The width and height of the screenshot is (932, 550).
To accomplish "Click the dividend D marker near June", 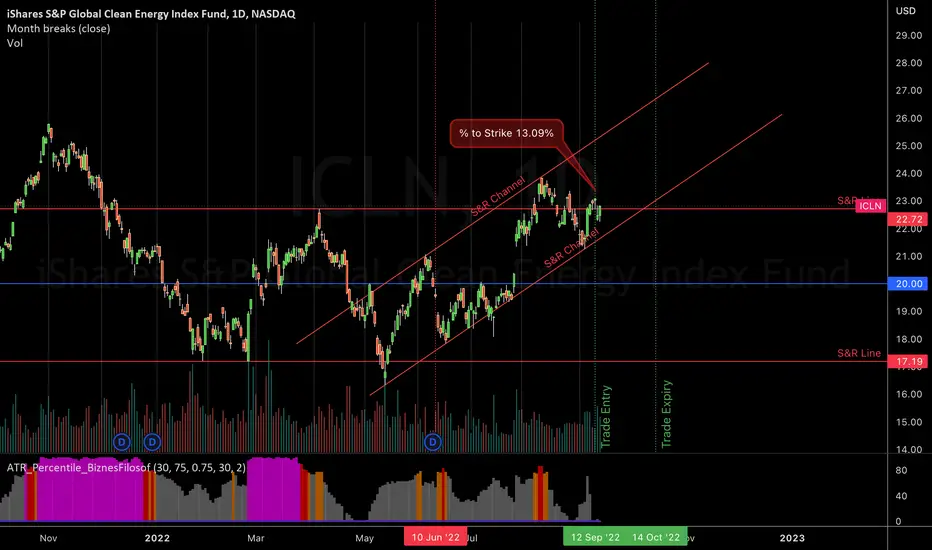I will pyautogui.click(x=433, y=442).
